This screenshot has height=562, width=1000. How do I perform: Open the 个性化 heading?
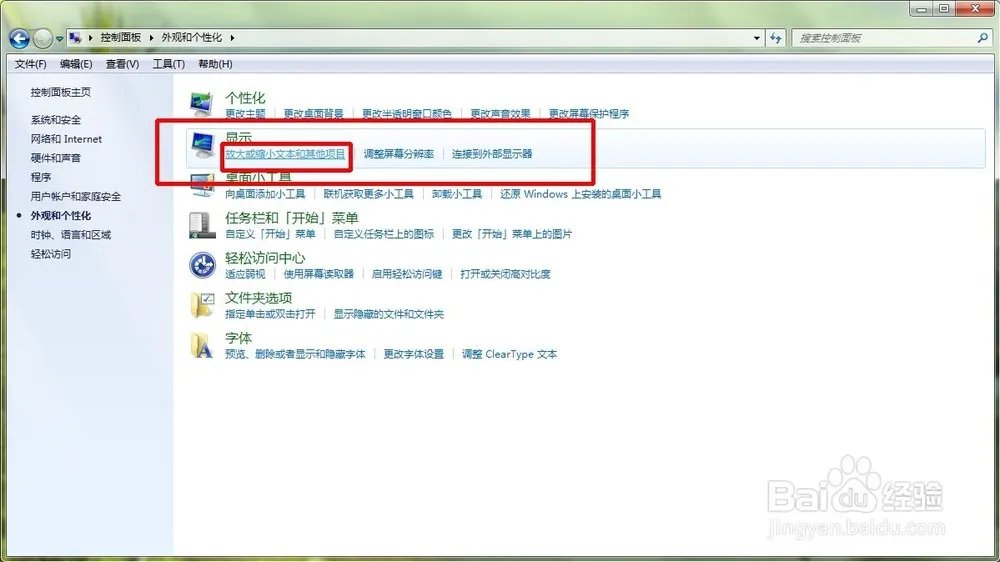tap(245, 98)
